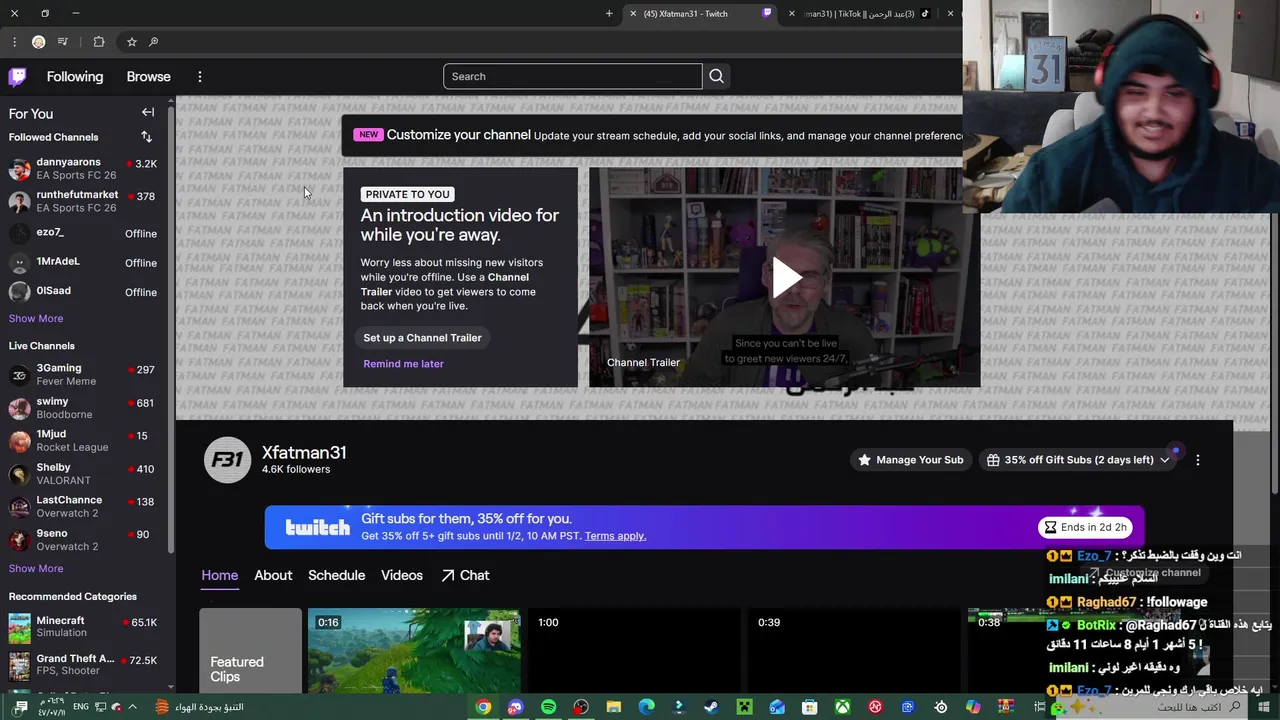Open the Chat pop-out tab
Screen dimensions: 1280x720
click(x=465, y=575)
